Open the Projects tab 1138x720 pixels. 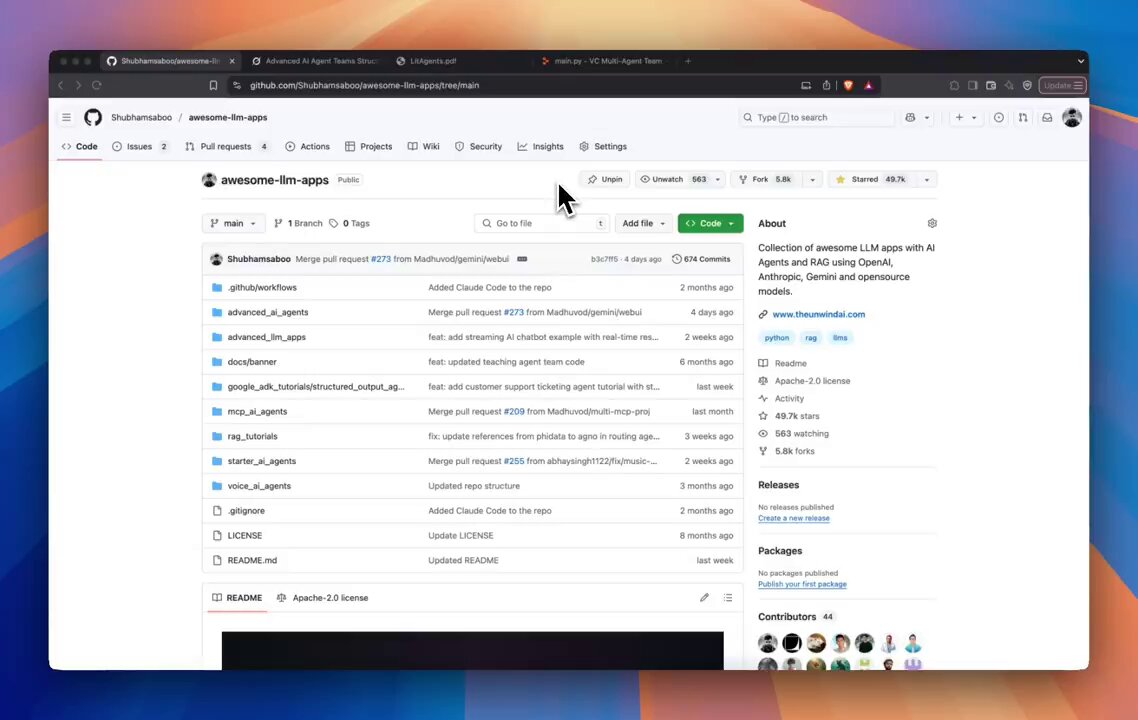[x=369, y=147]
